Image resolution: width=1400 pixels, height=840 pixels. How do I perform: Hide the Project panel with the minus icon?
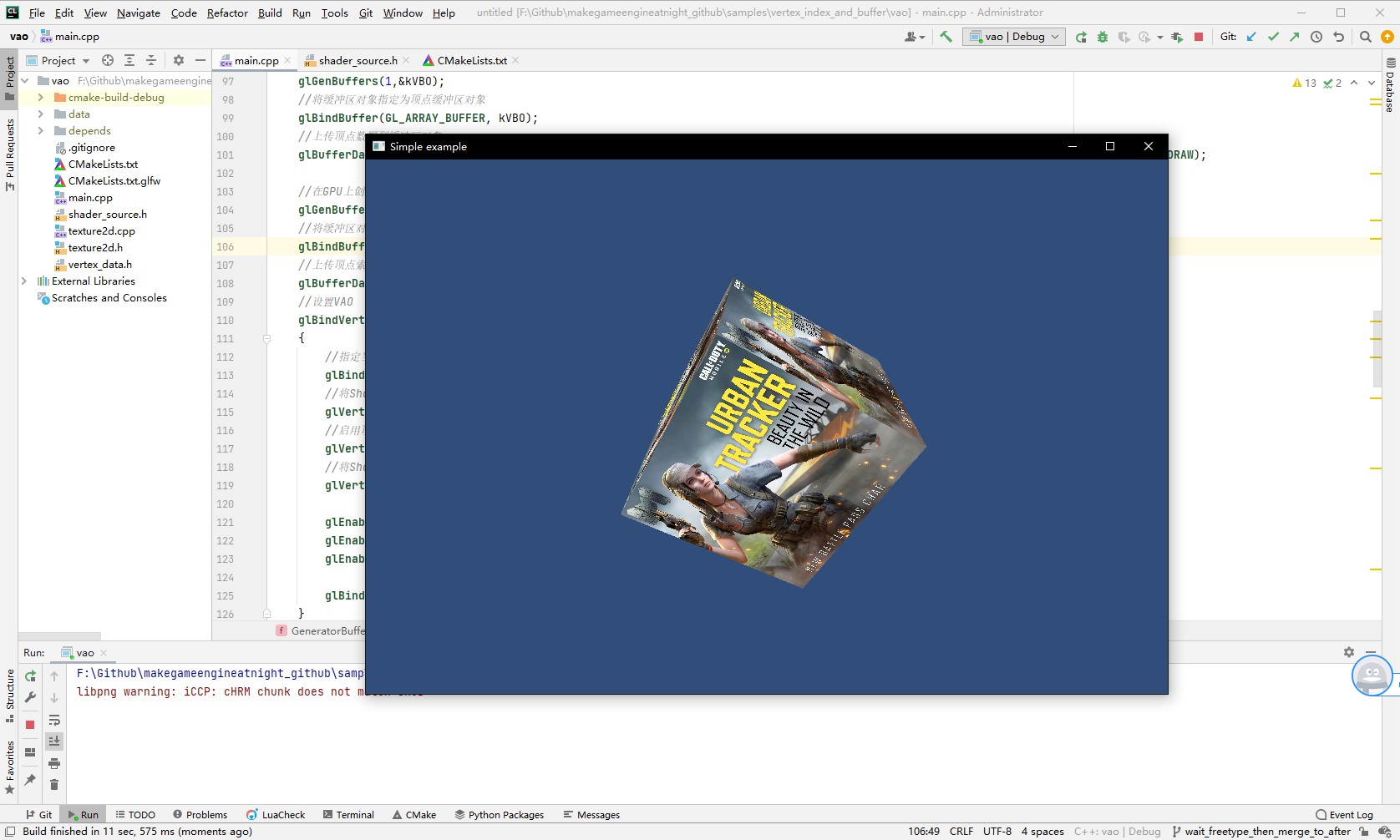click(x=200, y=60)
